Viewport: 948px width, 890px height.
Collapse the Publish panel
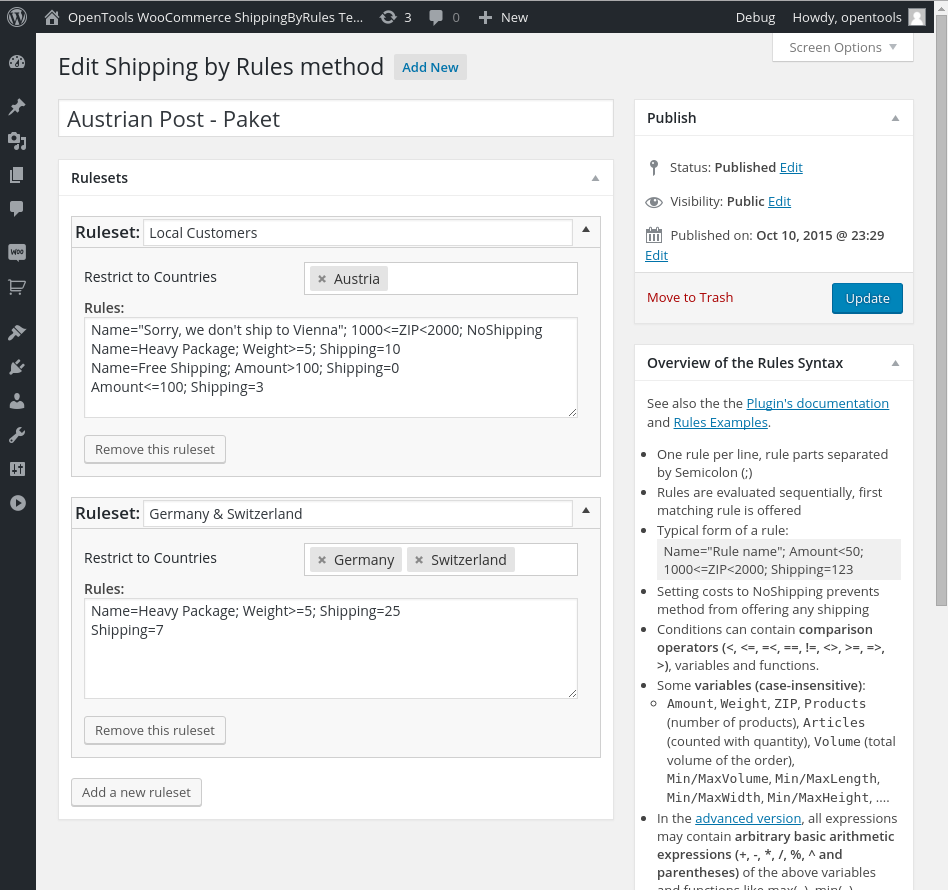pyautogui.click(x=895, y=118)
